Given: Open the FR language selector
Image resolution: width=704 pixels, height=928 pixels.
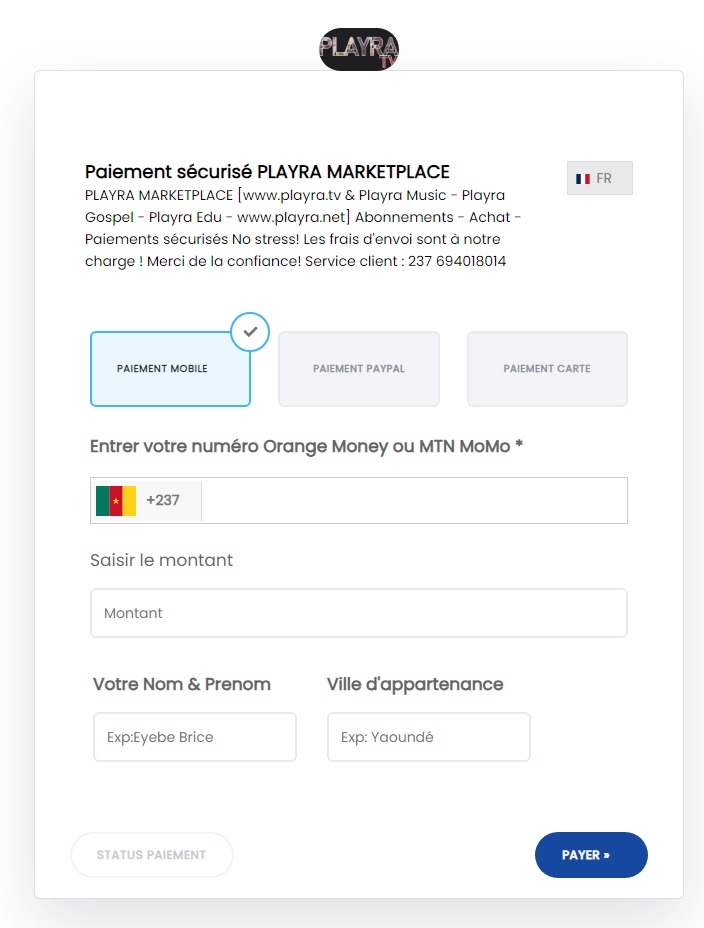Looking at the screenshot, I should 600,178.
